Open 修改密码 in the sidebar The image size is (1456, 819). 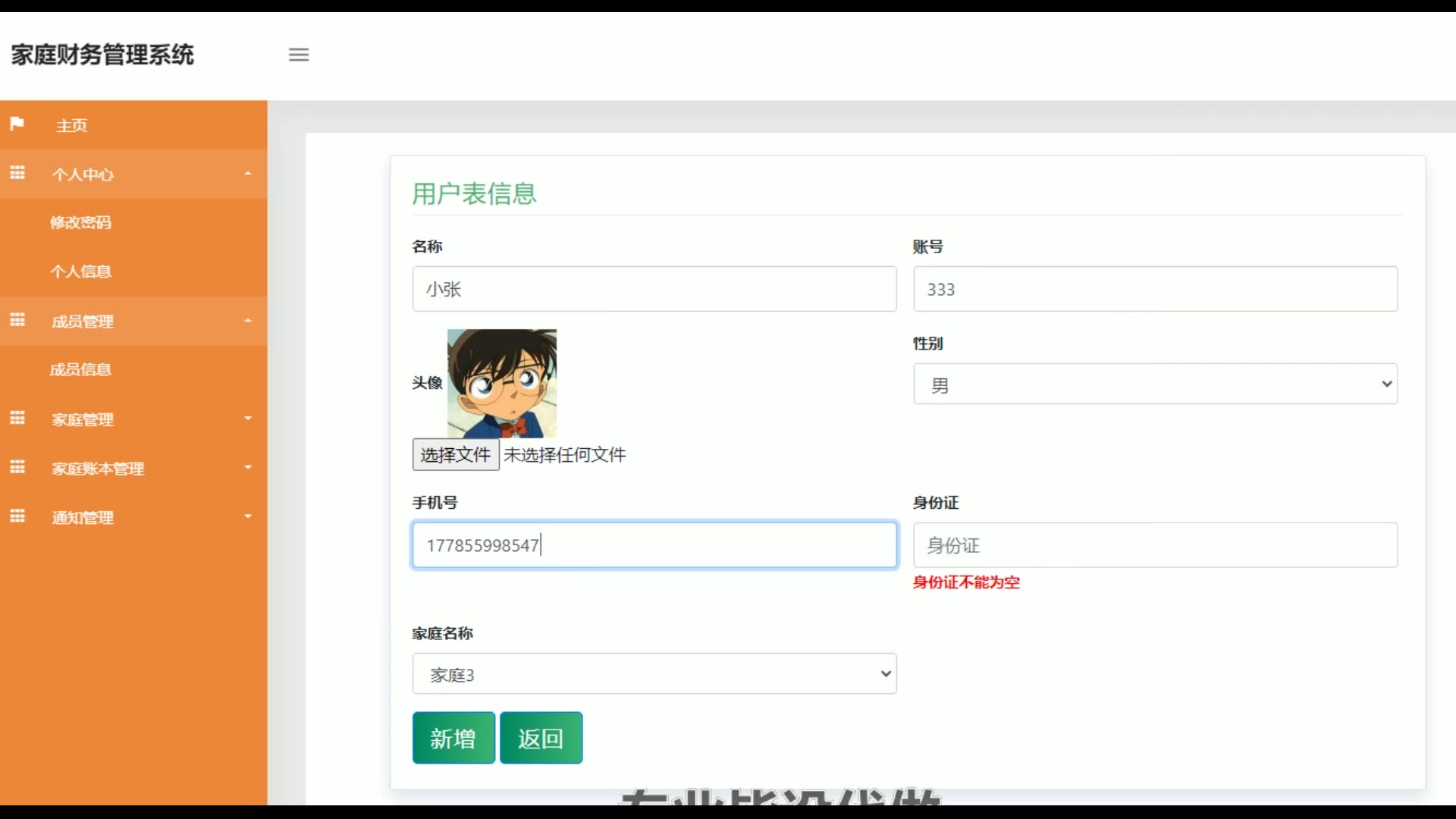point(80,222)
